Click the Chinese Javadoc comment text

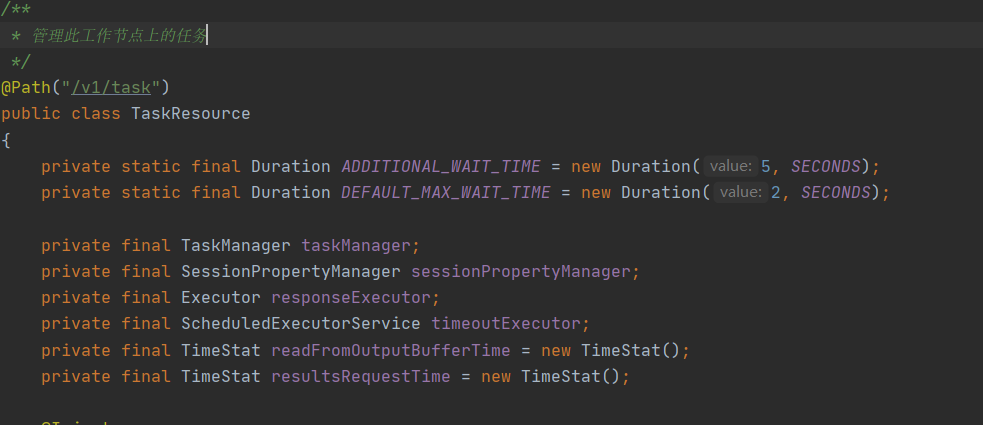pyautogui.click(x=119, y=36)
